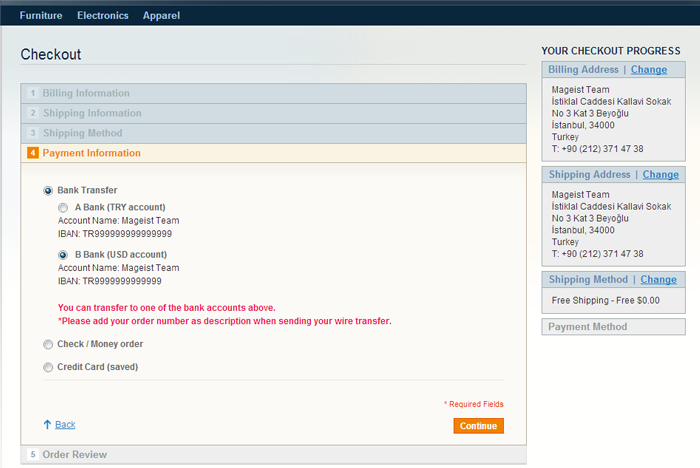Click the Shipping Address progress heading
The width and height of the screenshot is (700, 468).
(x=589, y=175)
